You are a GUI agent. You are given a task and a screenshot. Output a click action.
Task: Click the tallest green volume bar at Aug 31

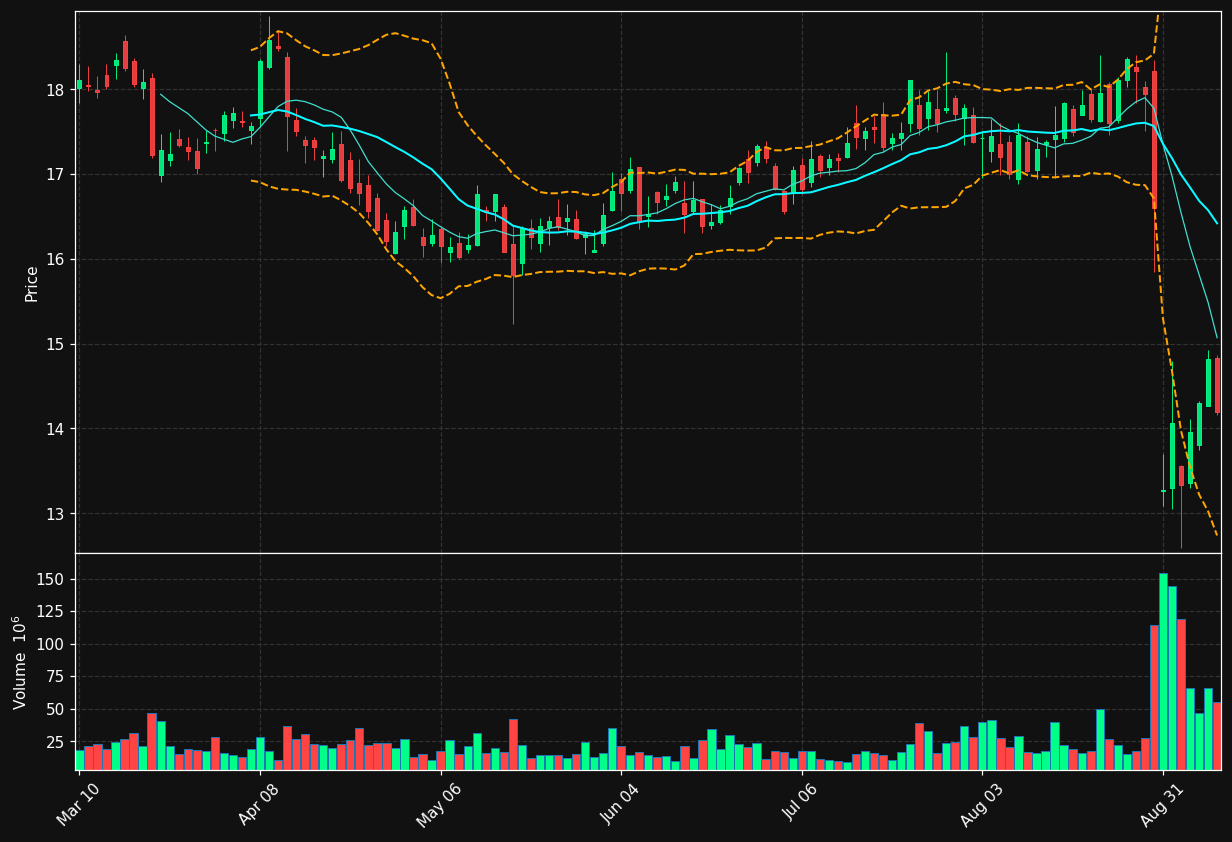[1163, 671]
